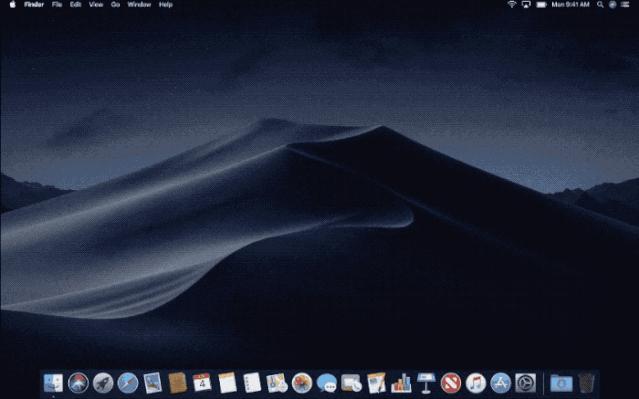Click the clock showing Mon 9:41 AM
This screenshot has width=639, height=399.
pyautogui.click(x=571, y=4)
